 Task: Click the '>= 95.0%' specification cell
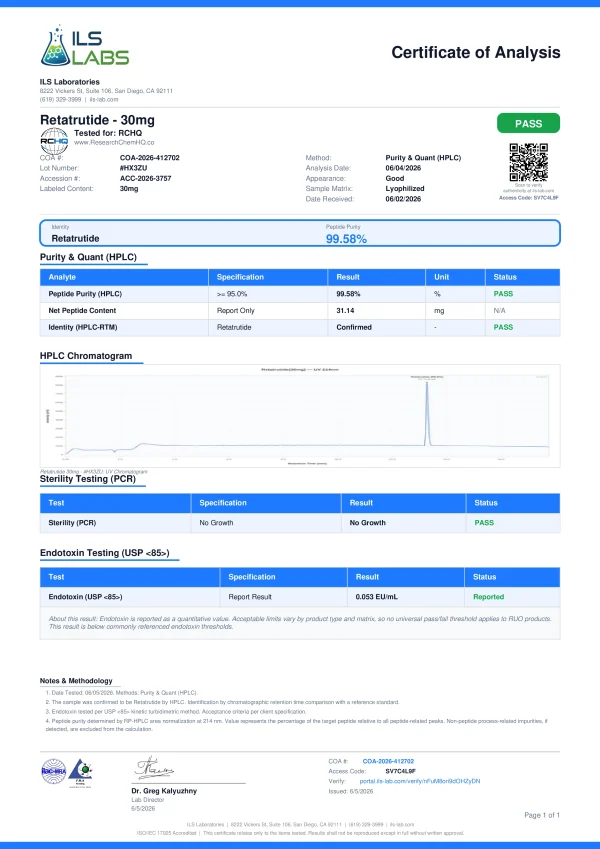[x=232, y=293]
